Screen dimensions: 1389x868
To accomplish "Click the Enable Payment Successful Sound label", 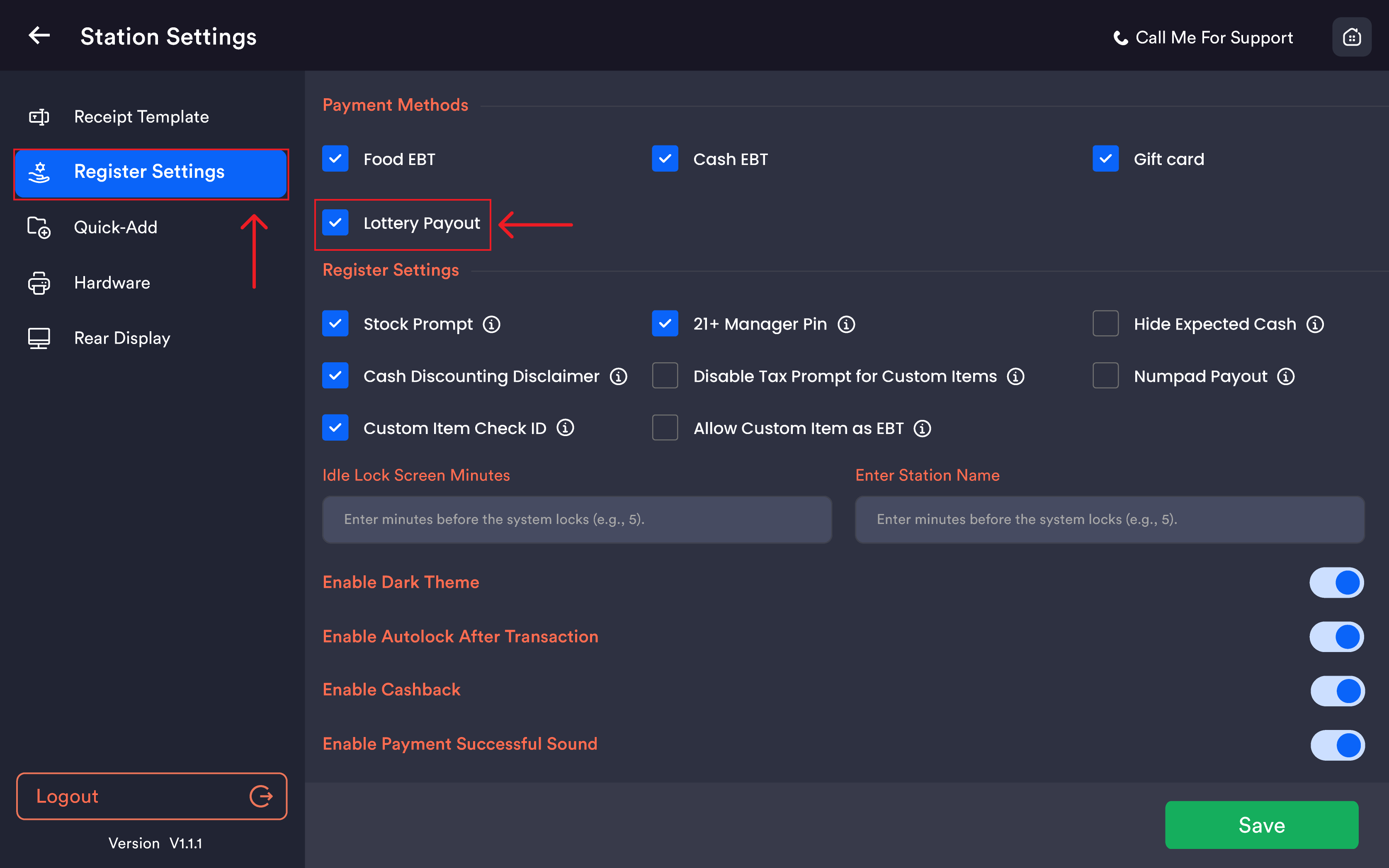I will click(x=460, y=744).
